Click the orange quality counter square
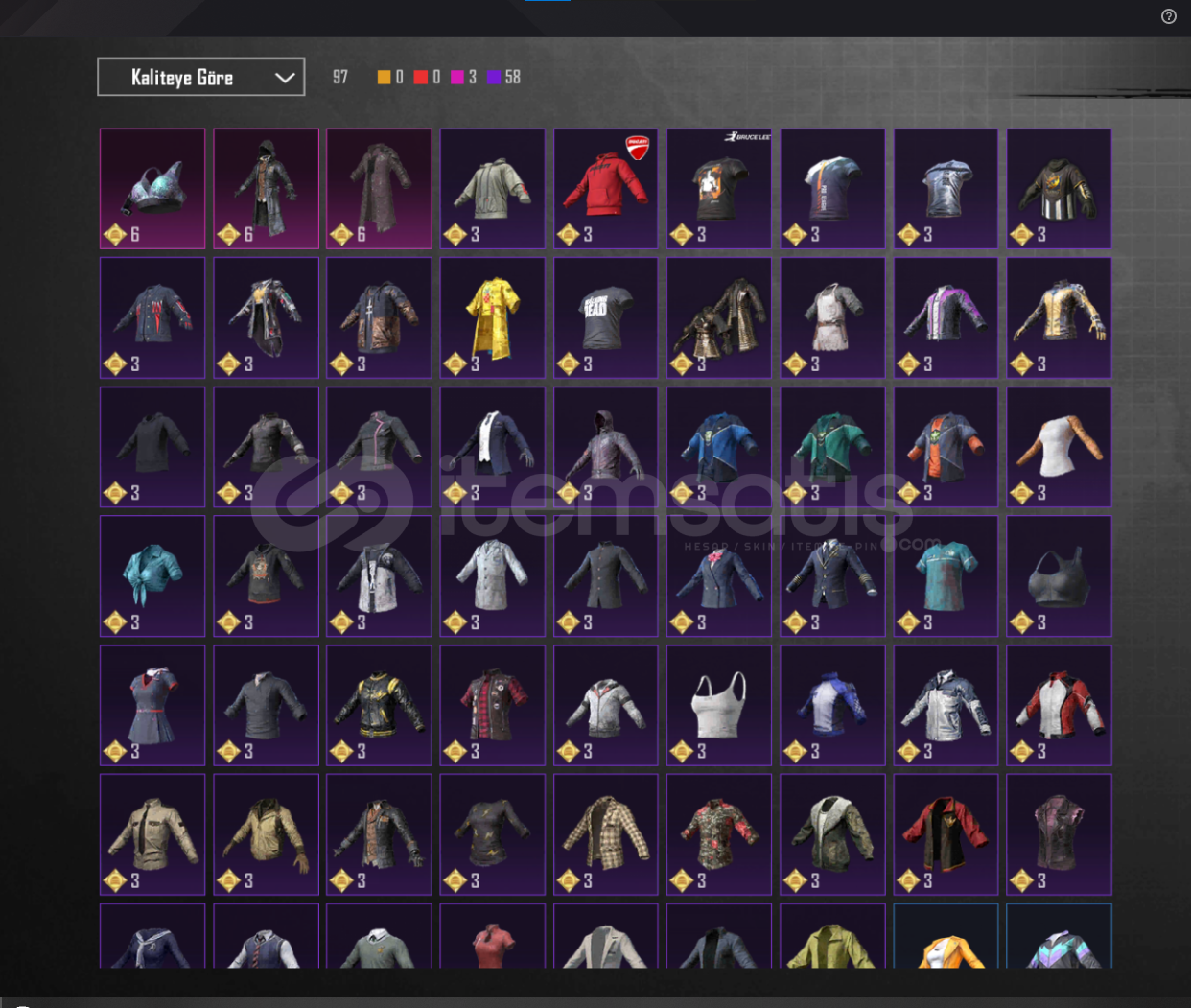 (385, 77)
